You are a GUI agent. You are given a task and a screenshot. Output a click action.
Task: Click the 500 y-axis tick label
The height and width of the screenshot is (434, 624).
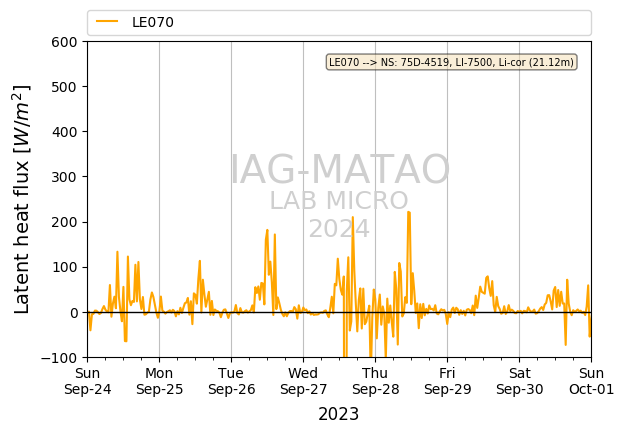(64, 87)
